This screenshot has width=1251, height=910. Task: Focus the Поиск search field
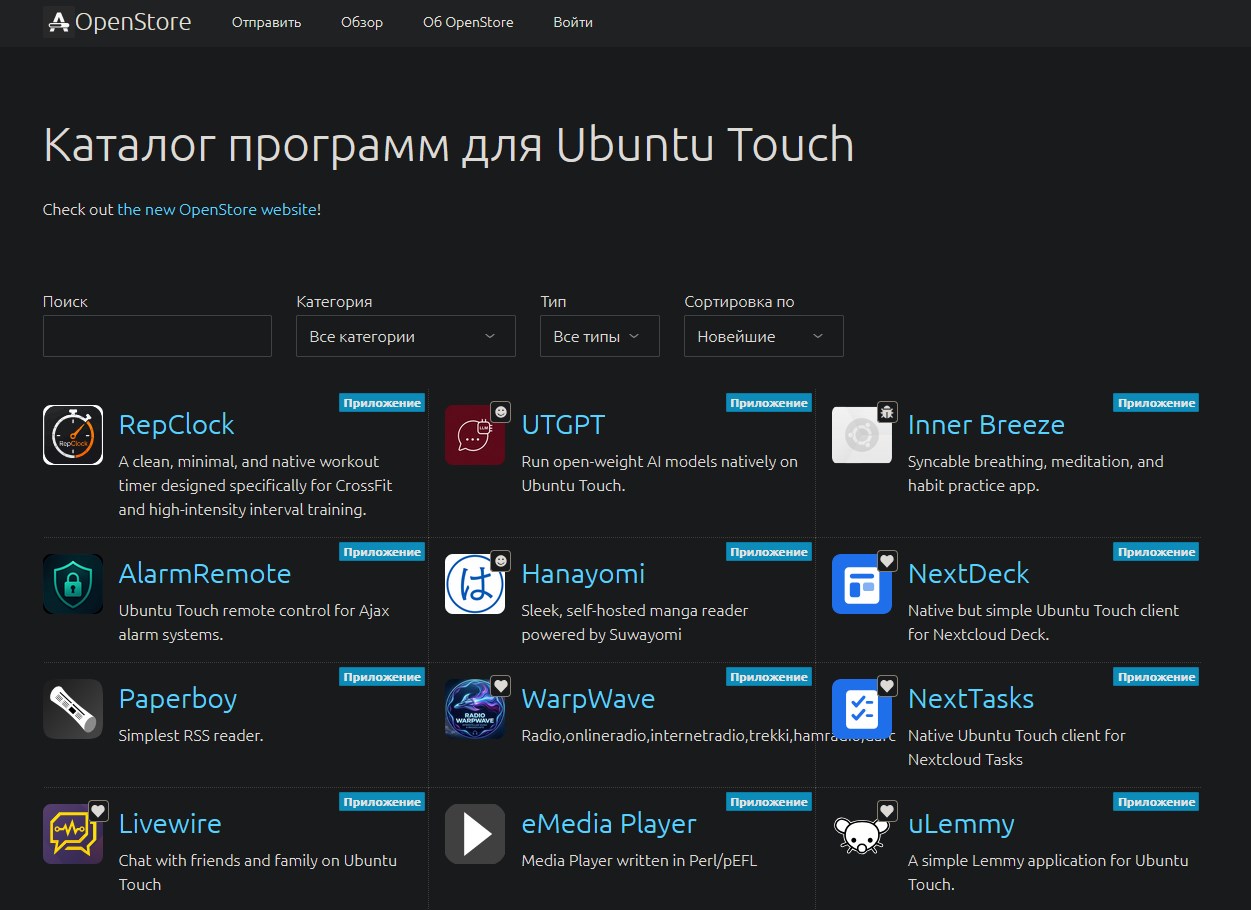157,336
